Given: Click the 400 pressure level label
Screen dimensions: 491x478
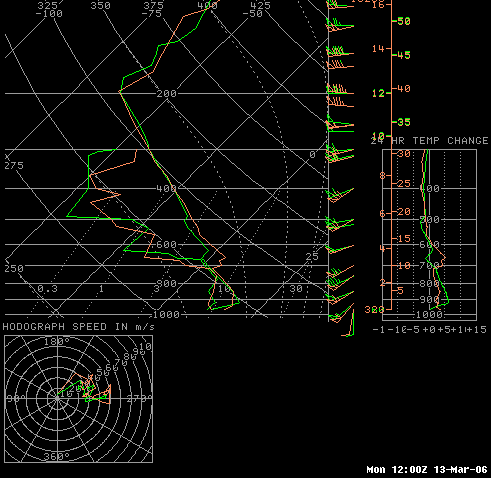Looking at the screenshot, I should [166, 189].
